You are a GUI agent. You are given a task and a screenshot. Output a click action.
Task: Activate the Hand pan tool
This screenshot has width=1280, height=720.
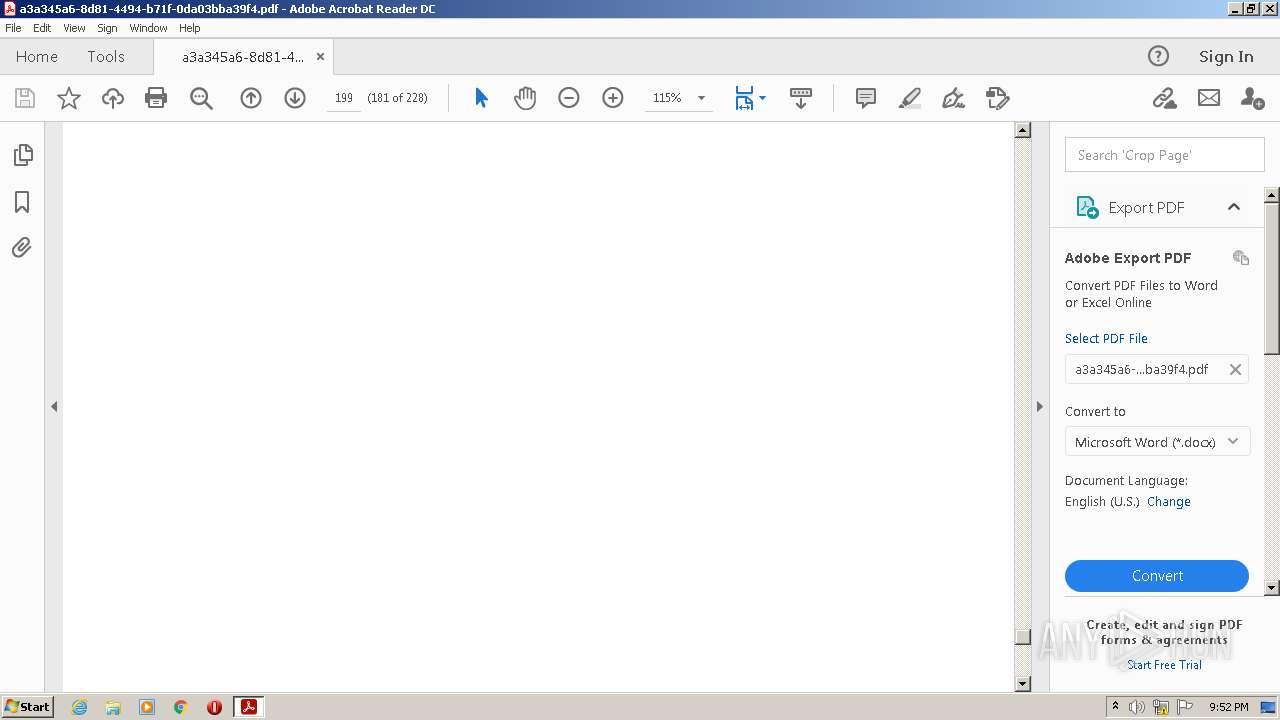(525, 98)
